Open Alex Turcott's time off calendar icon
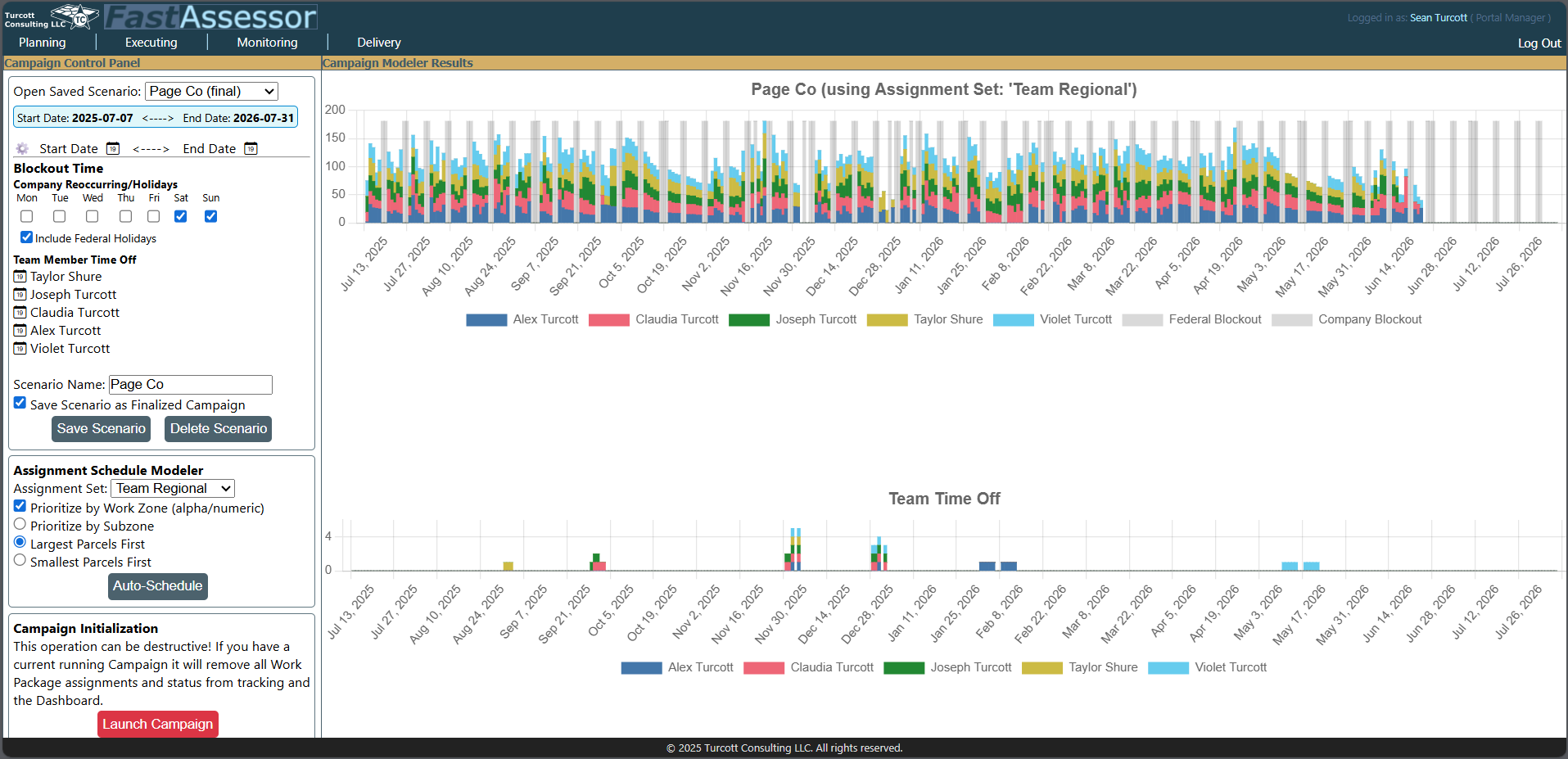This screenshot has height=759, width=1568. (x=20, y=331)
